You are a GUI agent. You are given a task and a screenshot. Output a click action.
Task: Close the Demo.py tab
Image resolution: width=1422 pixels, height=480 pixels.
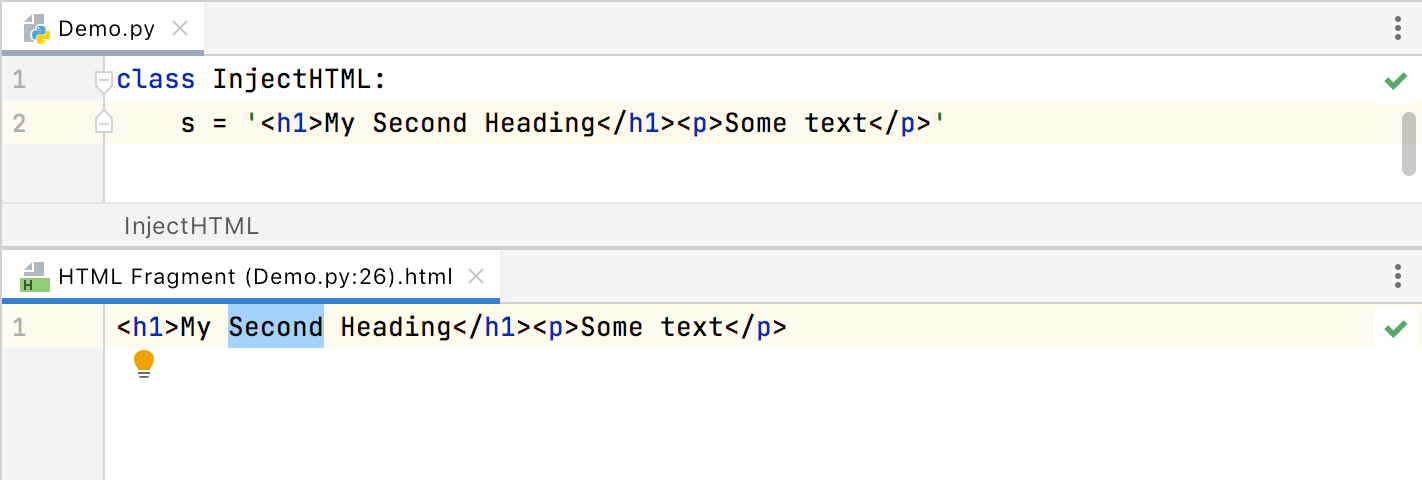click(x=180, y=28)
